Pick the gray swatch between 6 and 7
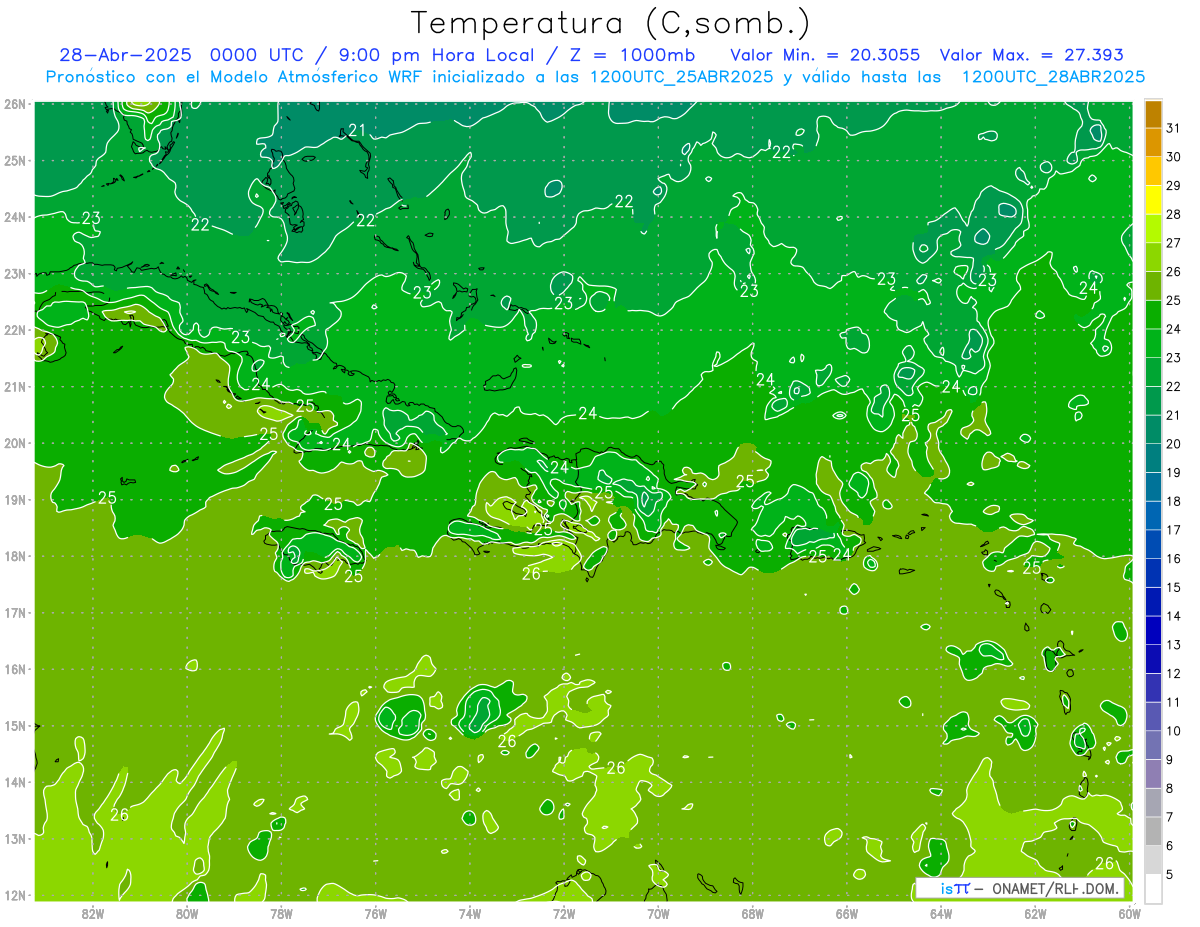The height and width of the screenshot is (927, 1200). 1153,831
